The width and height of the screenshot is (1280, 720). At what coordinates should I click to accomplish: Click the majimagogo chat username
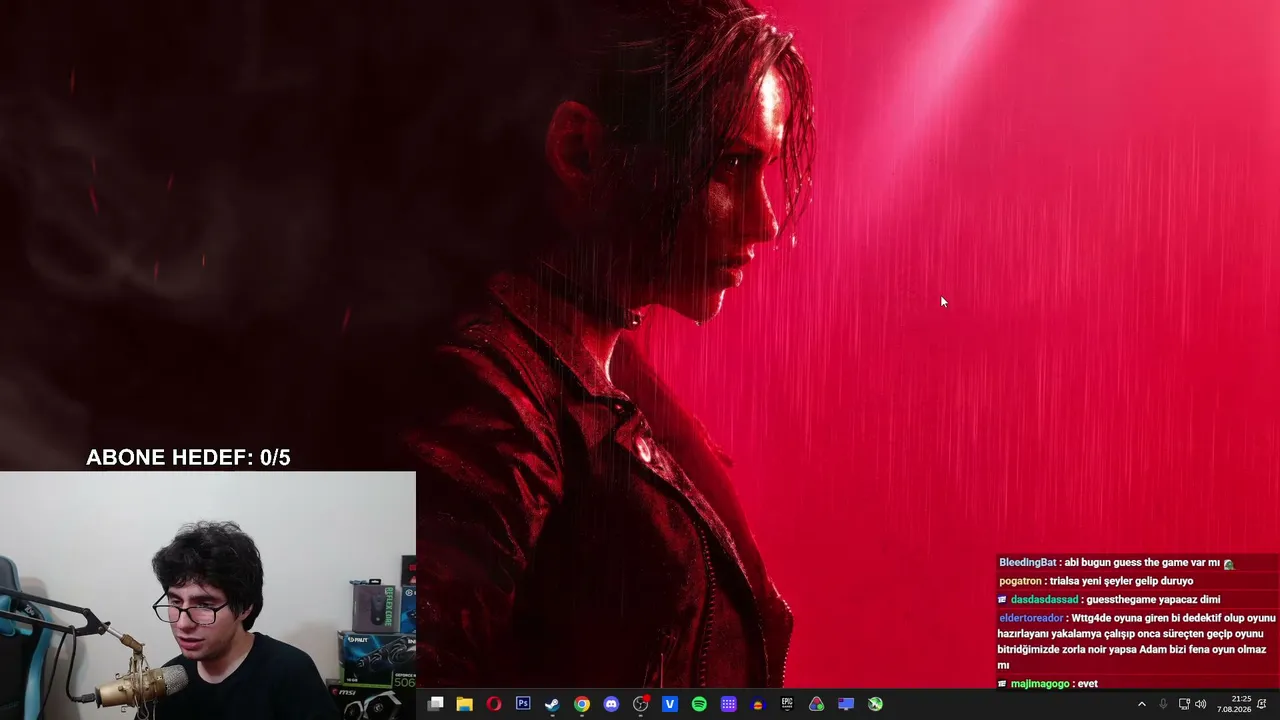coord(1040,684)
